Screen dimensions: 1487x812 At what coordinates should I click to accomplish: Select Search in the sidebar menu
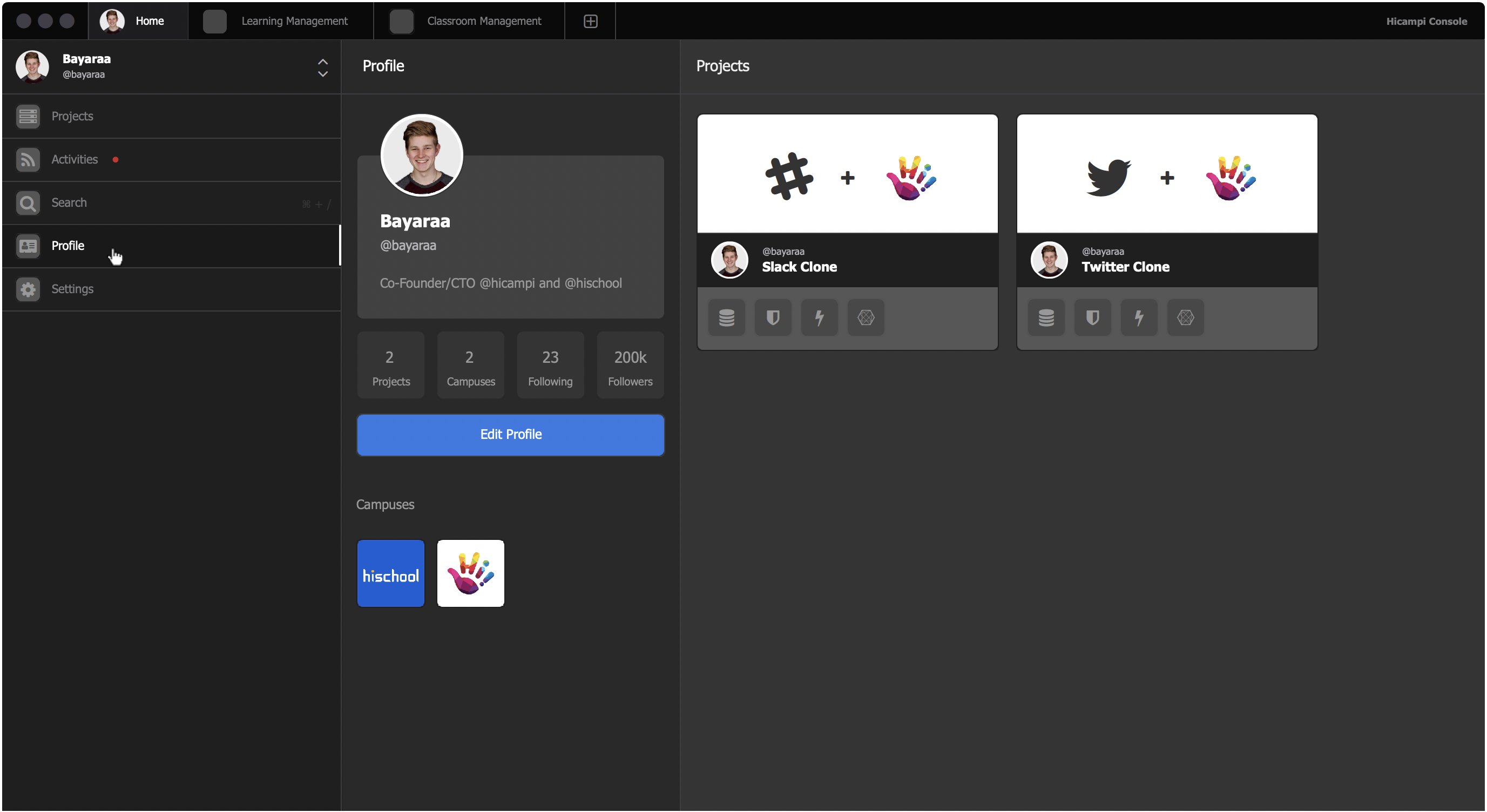[x=69, y=202]
